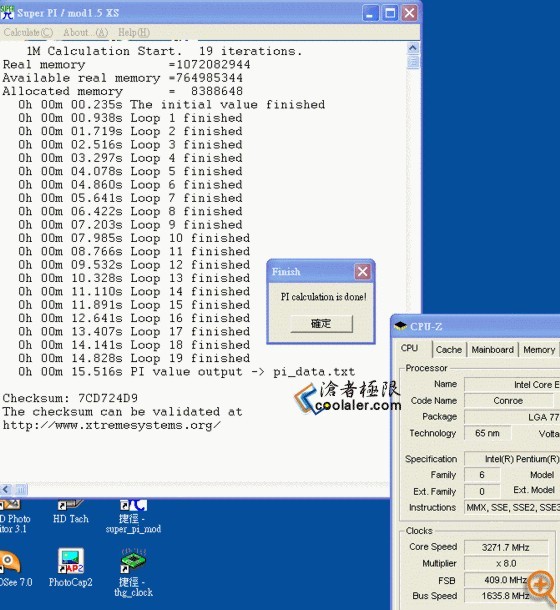
Task: Click the Loop 19 finished line
Action: (x=134, y=358)
